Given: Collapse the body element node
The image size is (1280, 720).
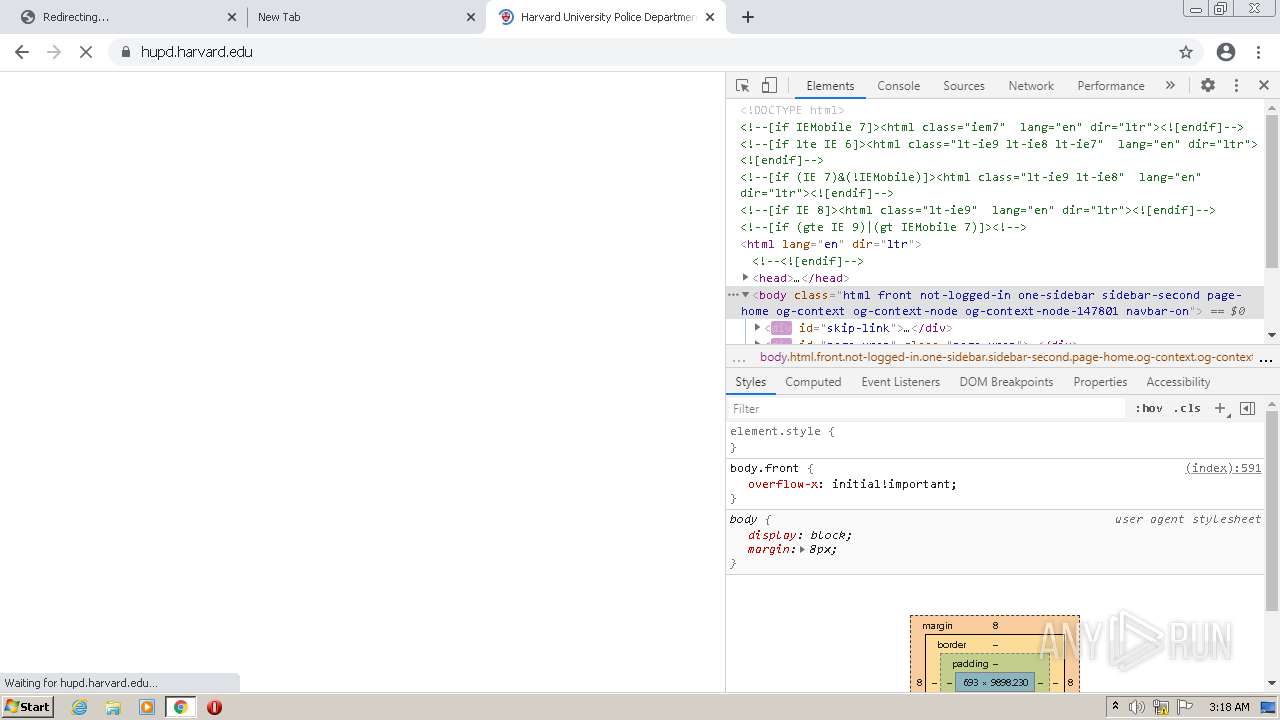Looking at the screenshot, I should point(746,295).
